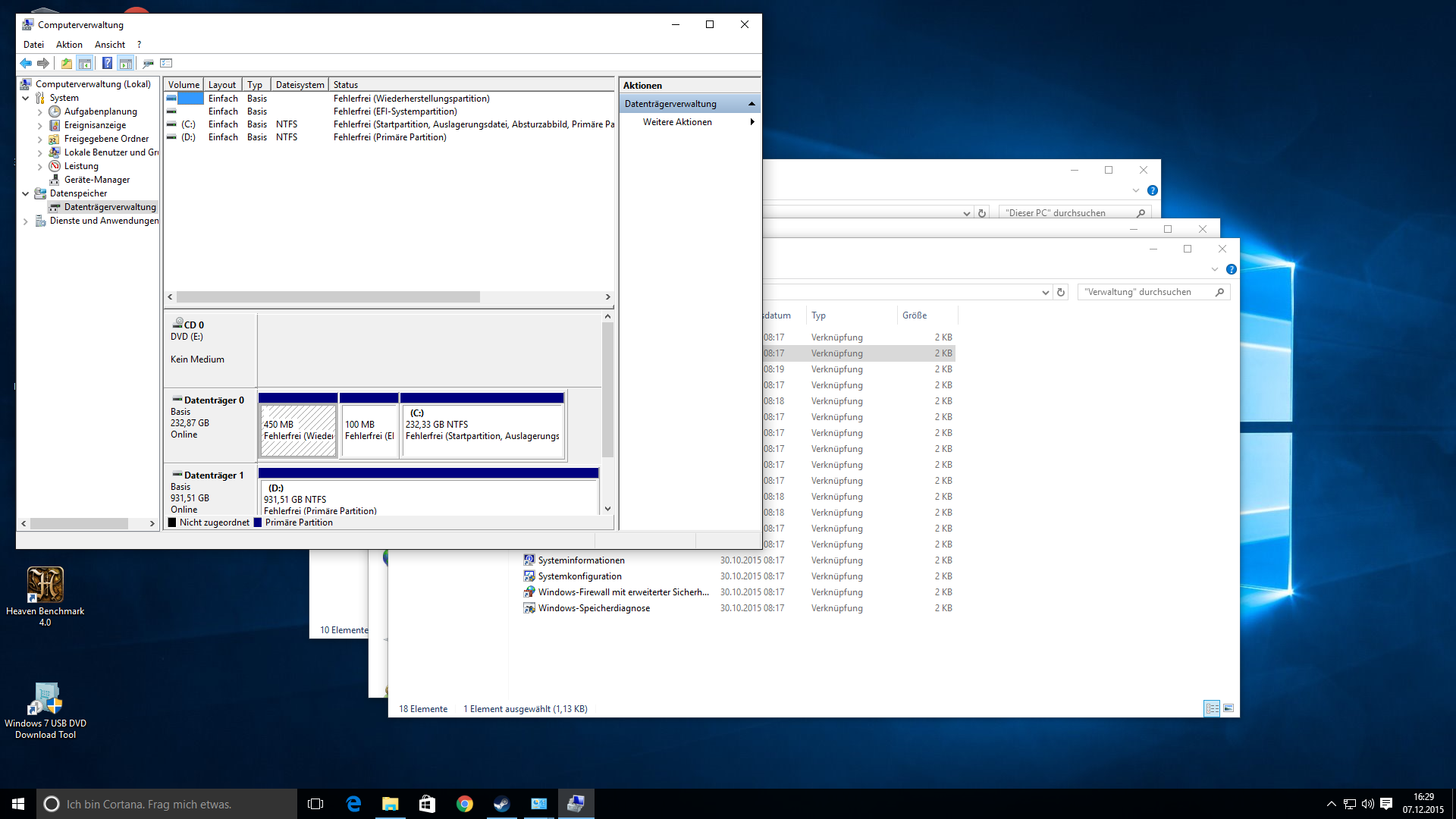Collapse the System tree node
The image size is (1456, 819).
click(x=25, y=98)
